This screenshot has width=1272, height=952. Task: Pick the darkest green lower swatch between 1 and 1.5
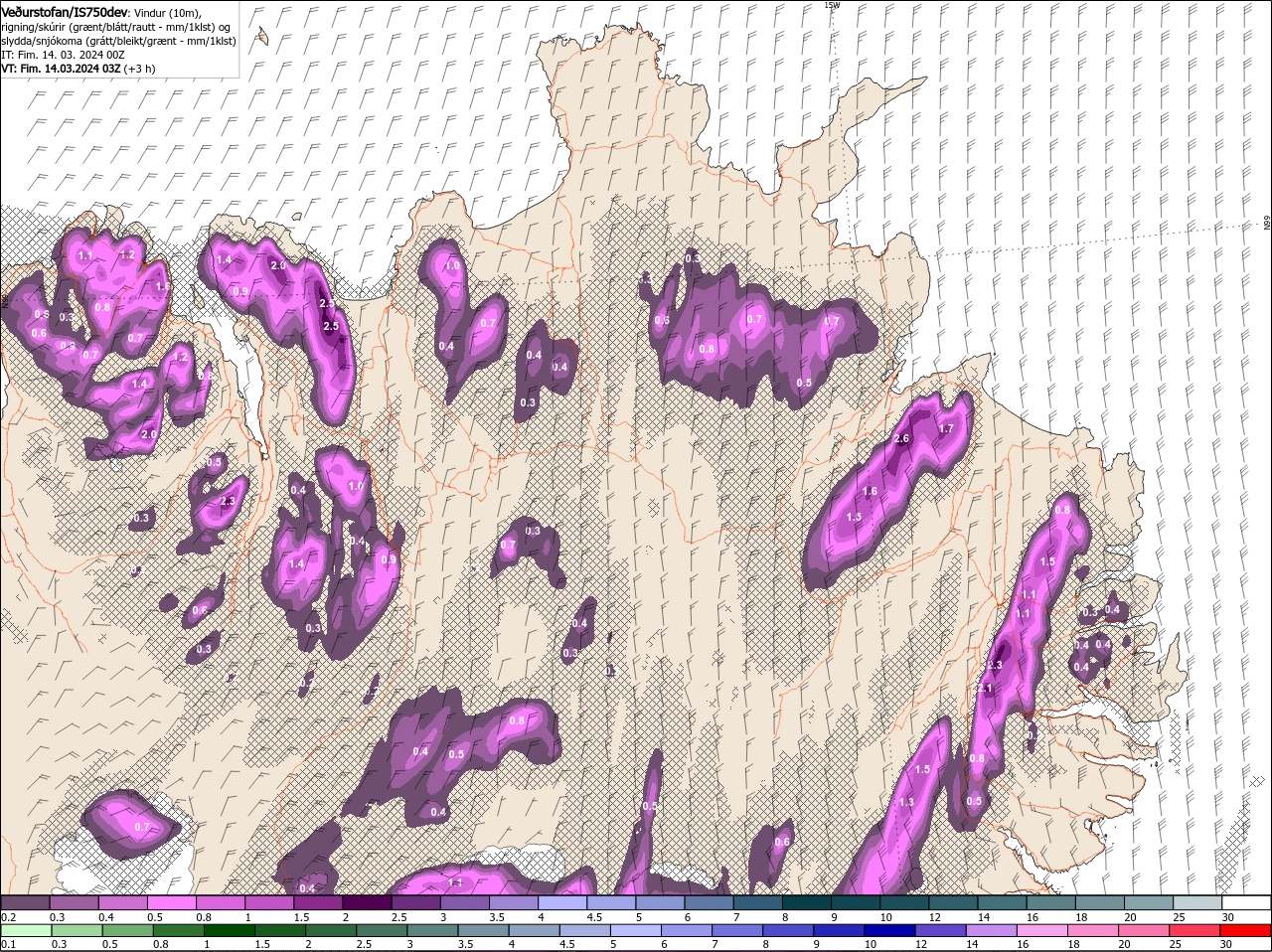[x=230, y=931]
